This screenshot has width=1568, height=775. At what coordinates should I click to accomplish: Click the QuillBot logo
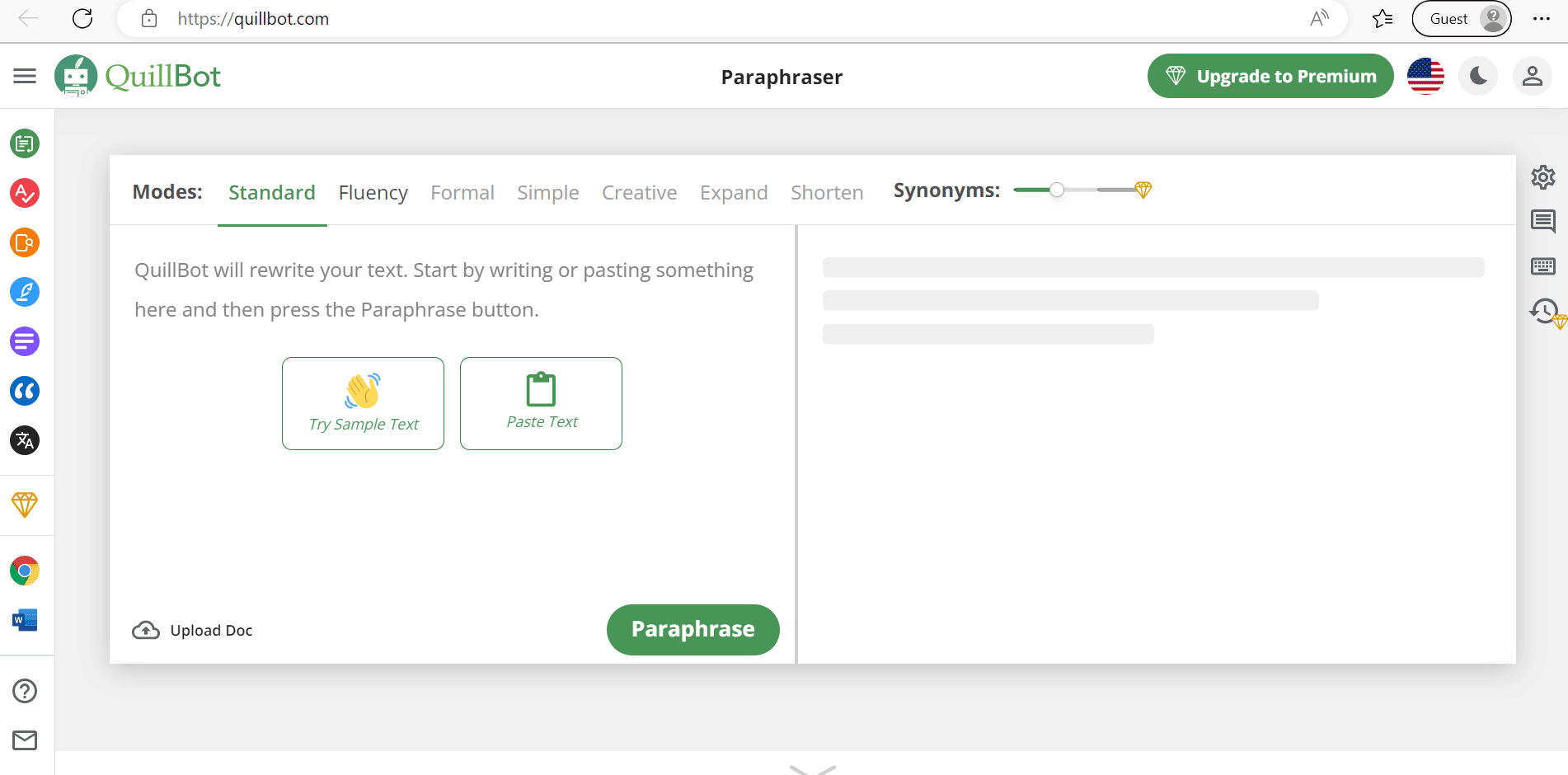pyautogui.click(x=138, y=76)
